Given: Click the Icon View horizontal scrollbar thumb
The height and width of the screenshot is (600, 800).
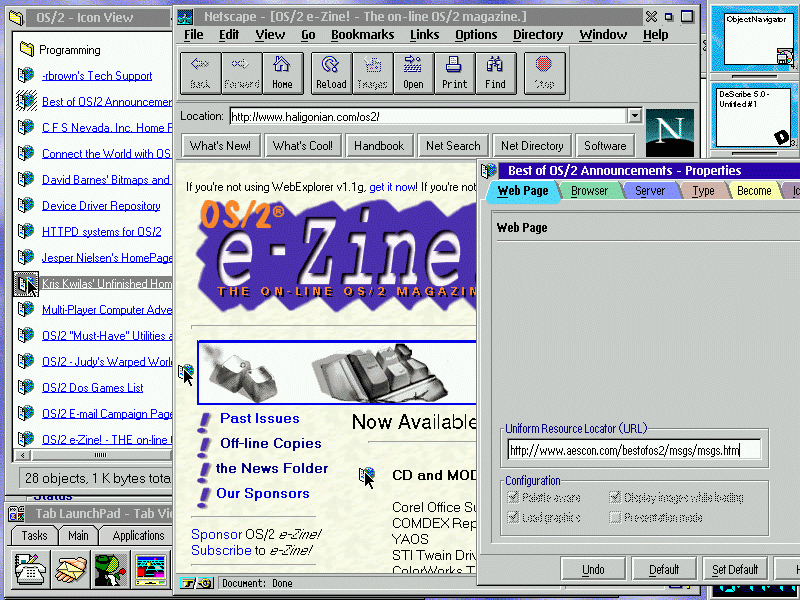Looking at the screenshot, I should (x=101, y=455).
